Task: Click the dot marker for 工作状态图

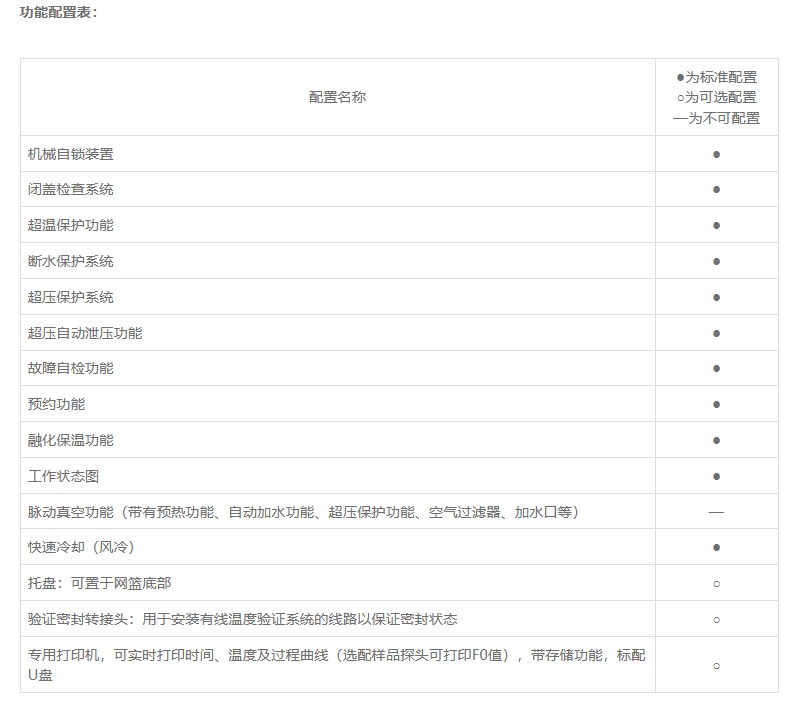Action: (x=716, y=476)
